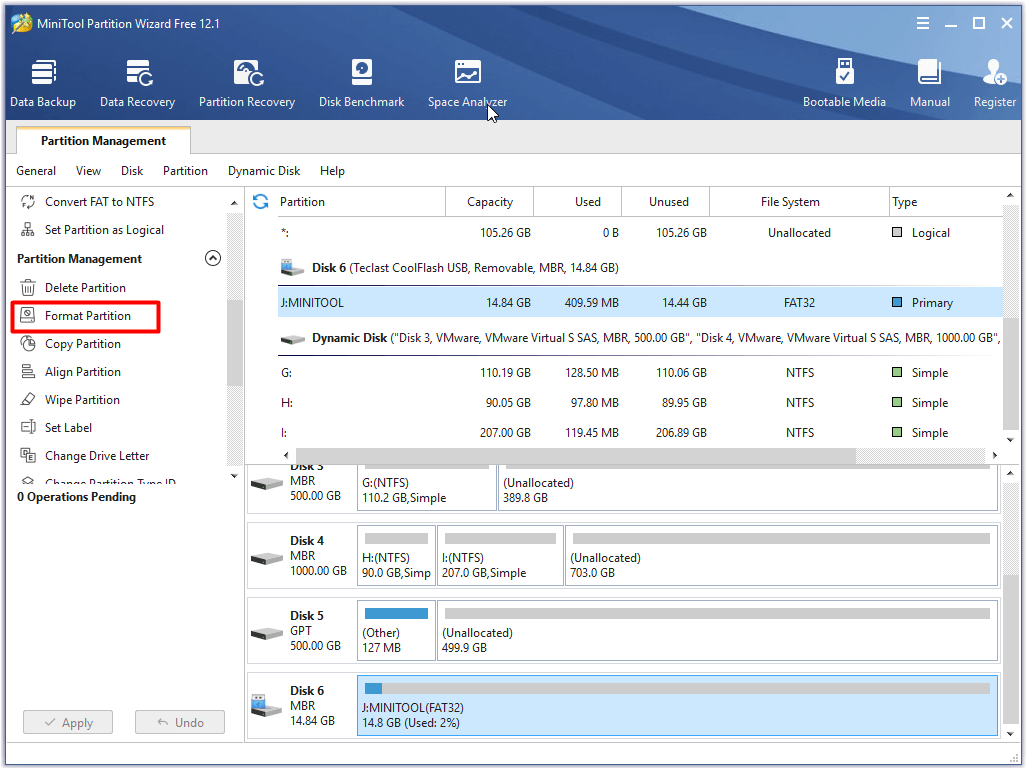Open Partition Recovery wizard
The image size is (1027, 768).
pos(247,84)
